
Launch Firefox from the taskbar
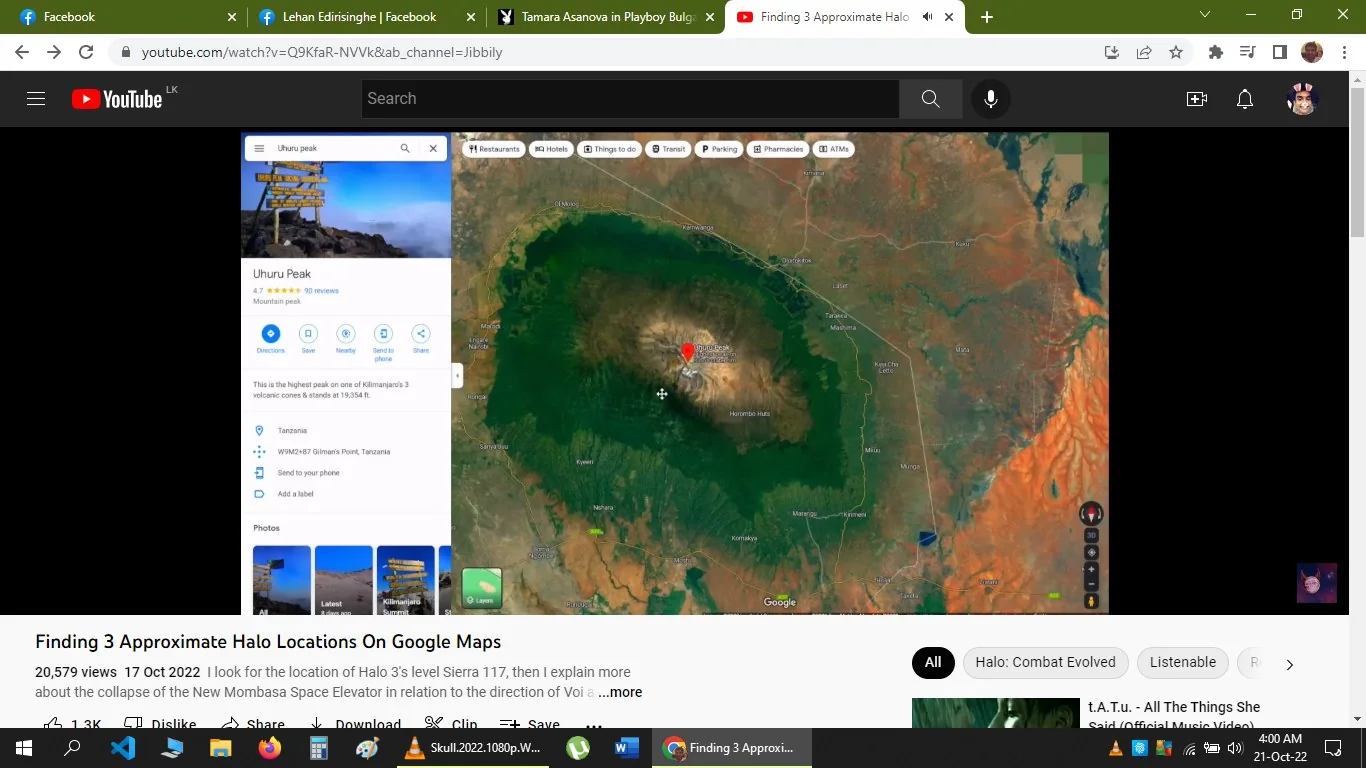pos(270,748)
